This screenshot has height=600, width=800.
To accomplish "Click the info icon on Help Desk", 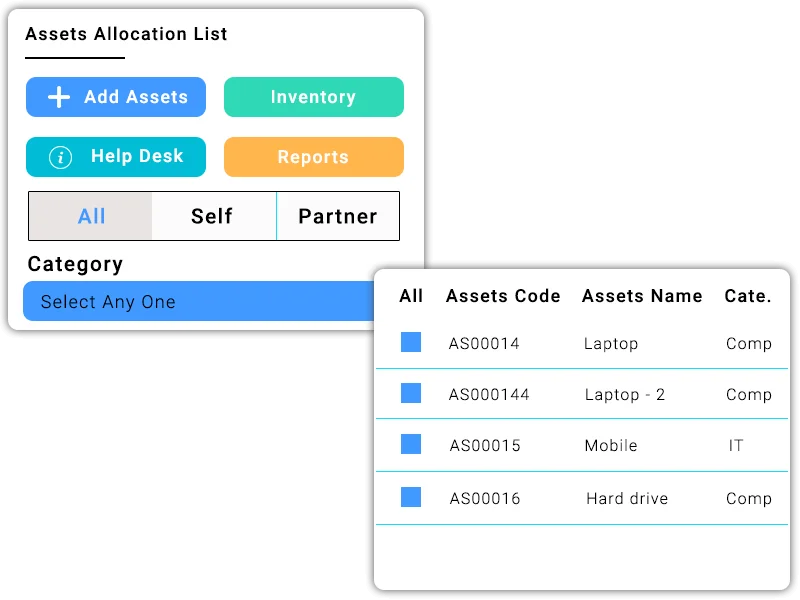I will click(61, 157).
